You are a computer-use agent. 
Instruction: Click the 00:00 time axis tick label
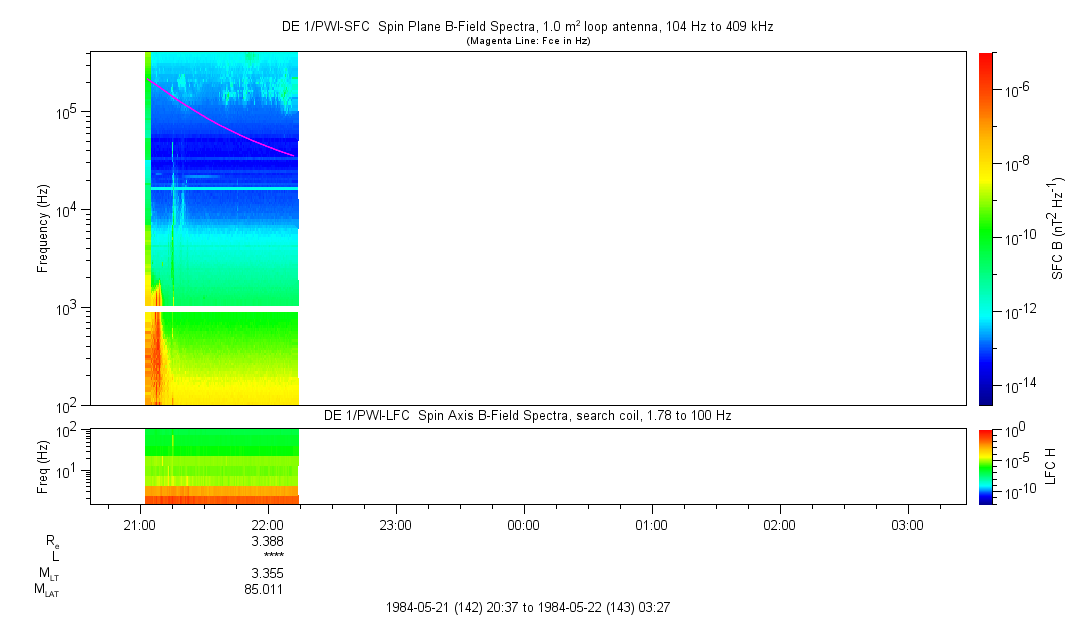coord(523,524)
